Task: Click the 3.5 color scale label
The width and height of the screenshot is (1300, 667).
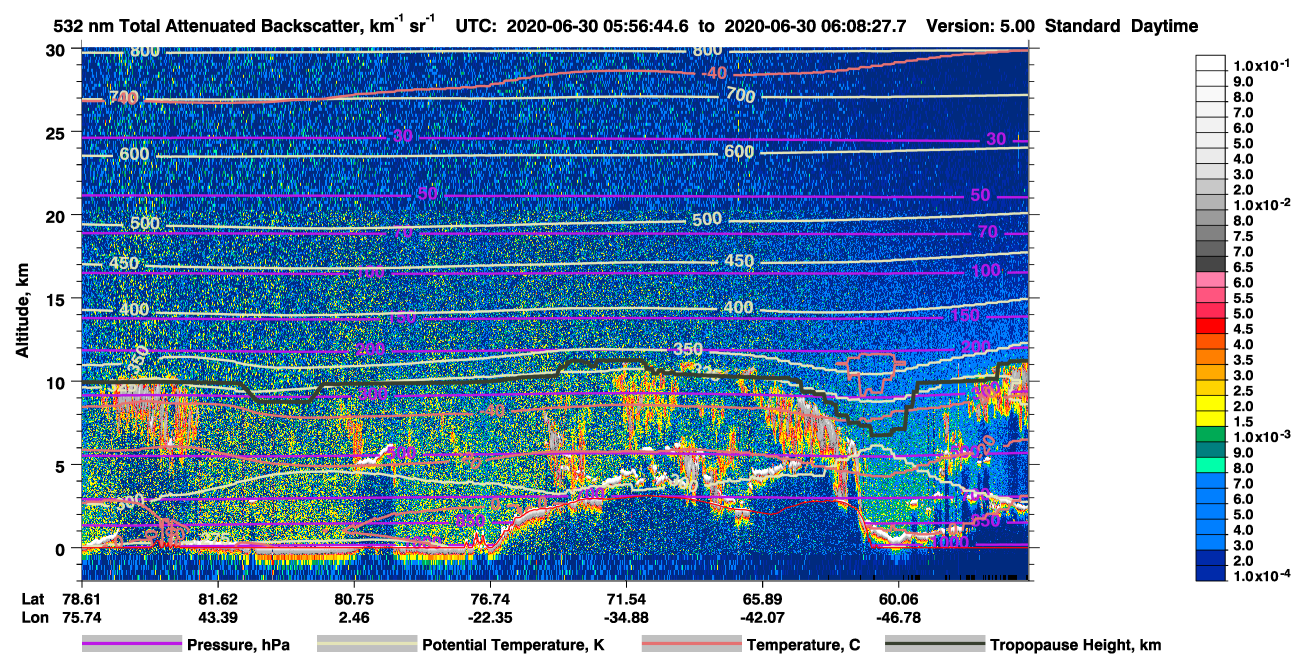Action: click(x=1241, y=360)
